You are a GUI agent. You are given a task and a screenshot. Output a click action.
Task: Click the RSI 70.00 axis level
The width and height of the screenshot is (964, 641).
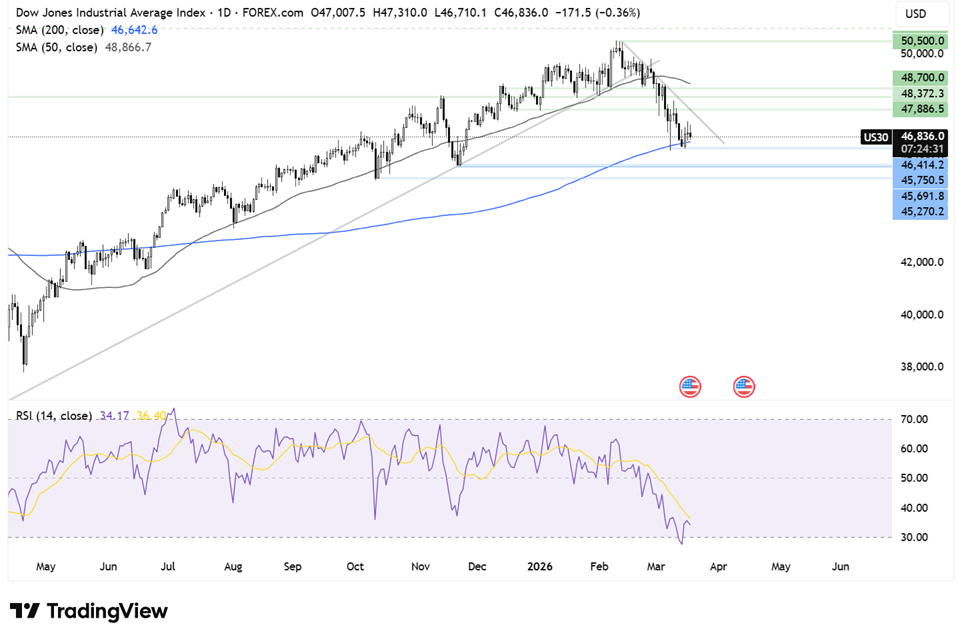pos(914,420)
